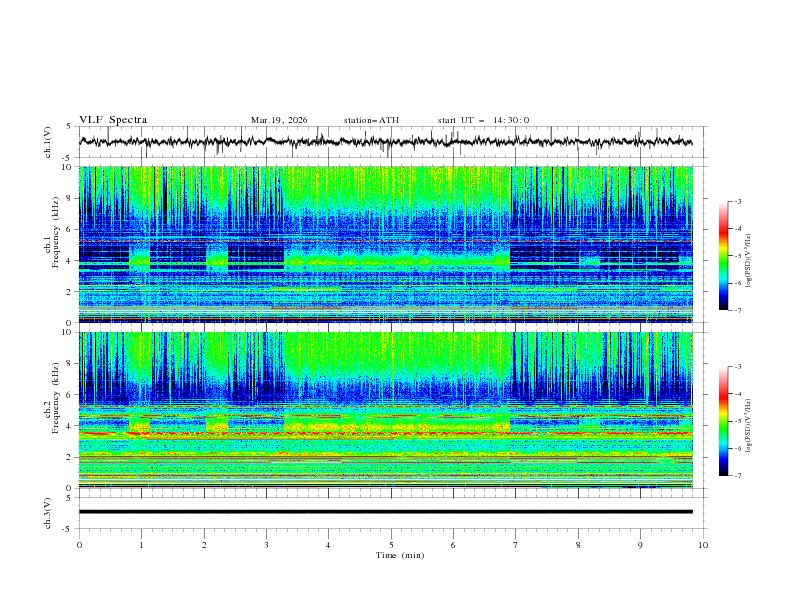Click time axis tick label '3'
792x612 pixels.
pos(266,545)
